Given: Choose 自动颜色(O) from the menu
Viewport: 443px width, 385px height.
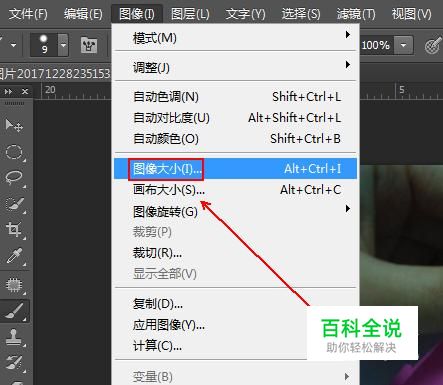Looking at the screenshot, I should (235, 138).
